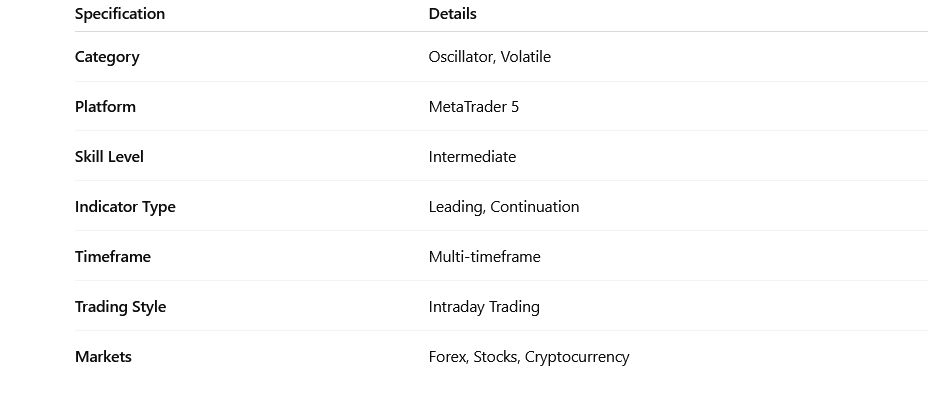Select the Platform row label
Screen dimensions: 943x403
pos(105,107)
